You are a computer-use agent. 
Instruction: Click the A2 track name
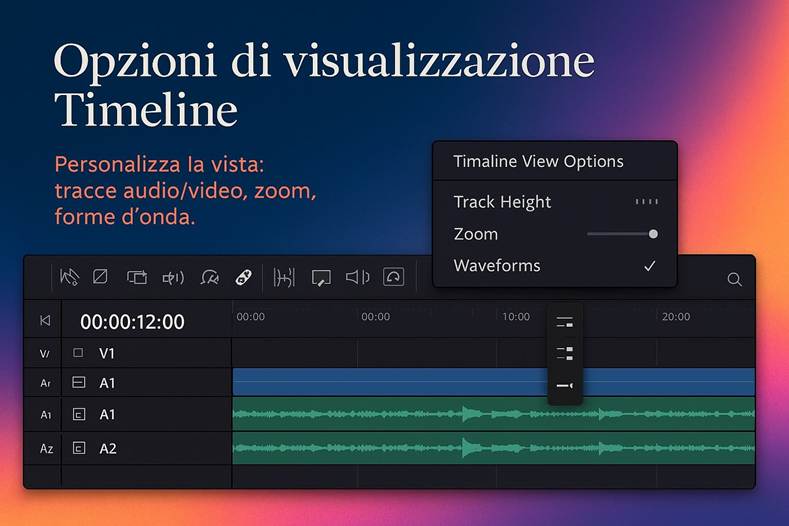(108, 448)
